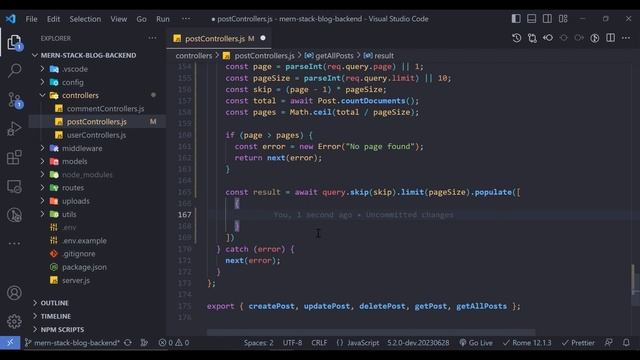
Task: Open the Selection menu
Action: (x=85, y=19)
